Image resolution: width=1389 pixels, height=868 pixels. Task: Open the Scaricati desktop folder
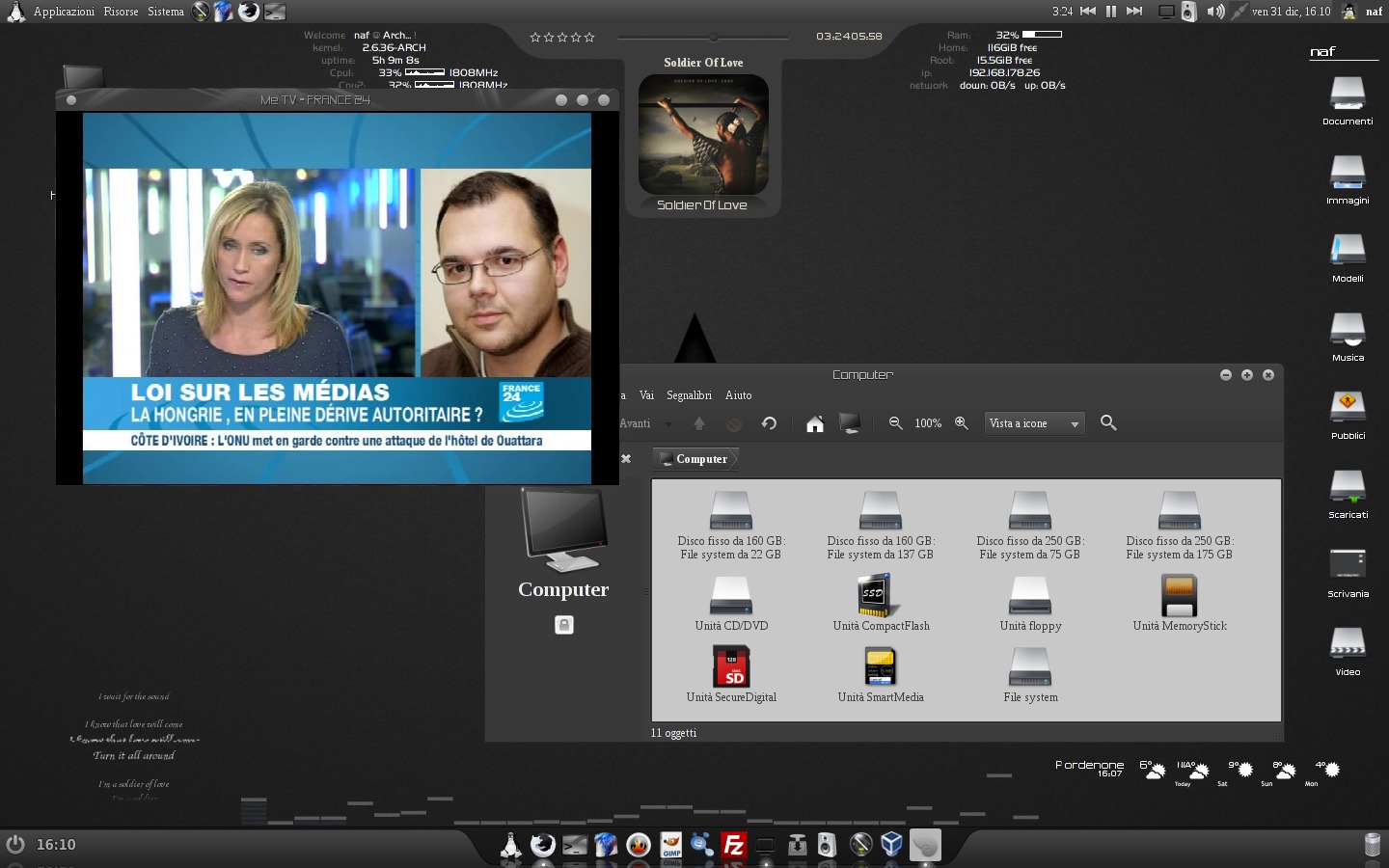[x=1348, y=494]
